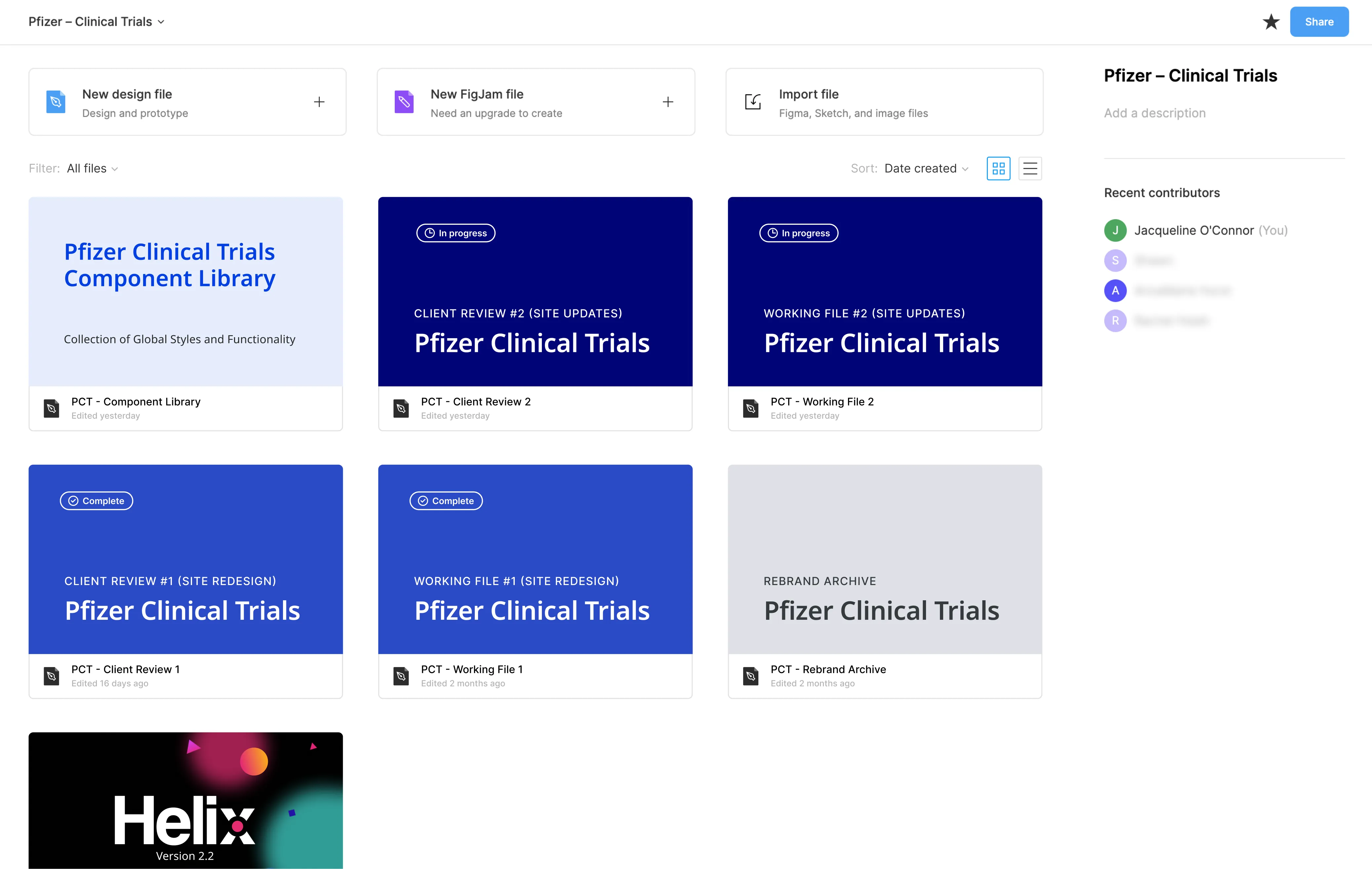The height and width of the screenshot is (869, 1372).
Task: Select the PCT - Client Review 1 file name
Action: point(125,669)
